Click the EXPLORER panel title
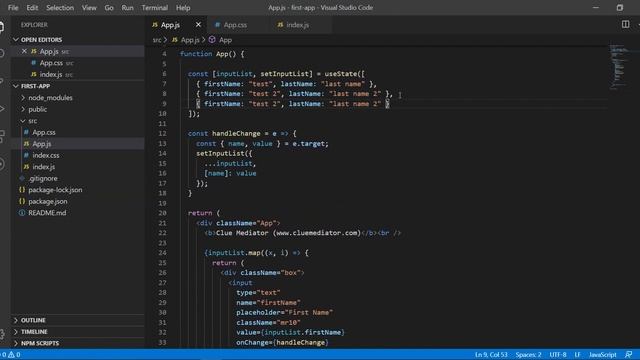The width and height of the screenshot is (640, 360). [x=34, y=25]
